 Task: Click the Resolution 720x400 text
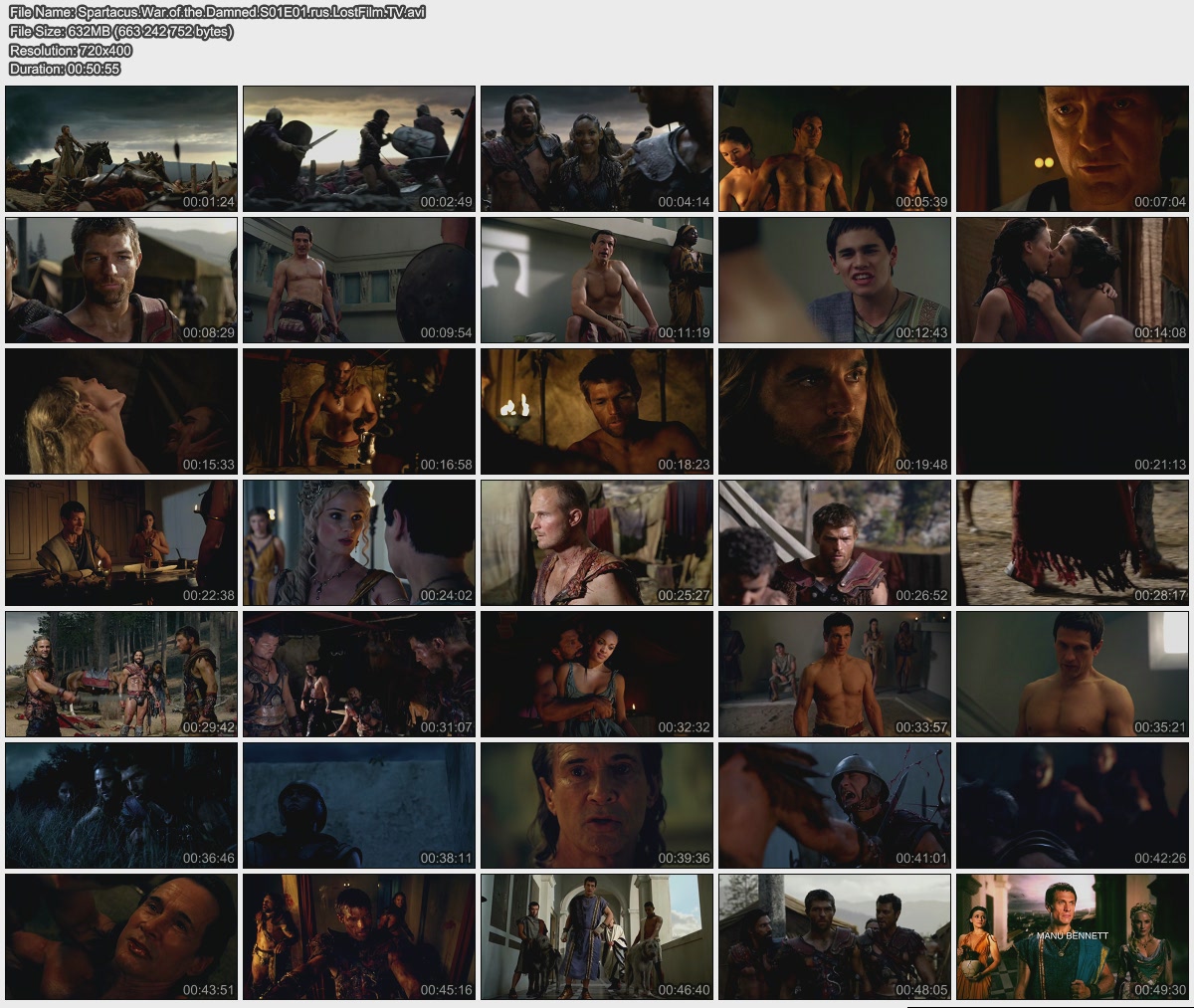coord(71,51)
